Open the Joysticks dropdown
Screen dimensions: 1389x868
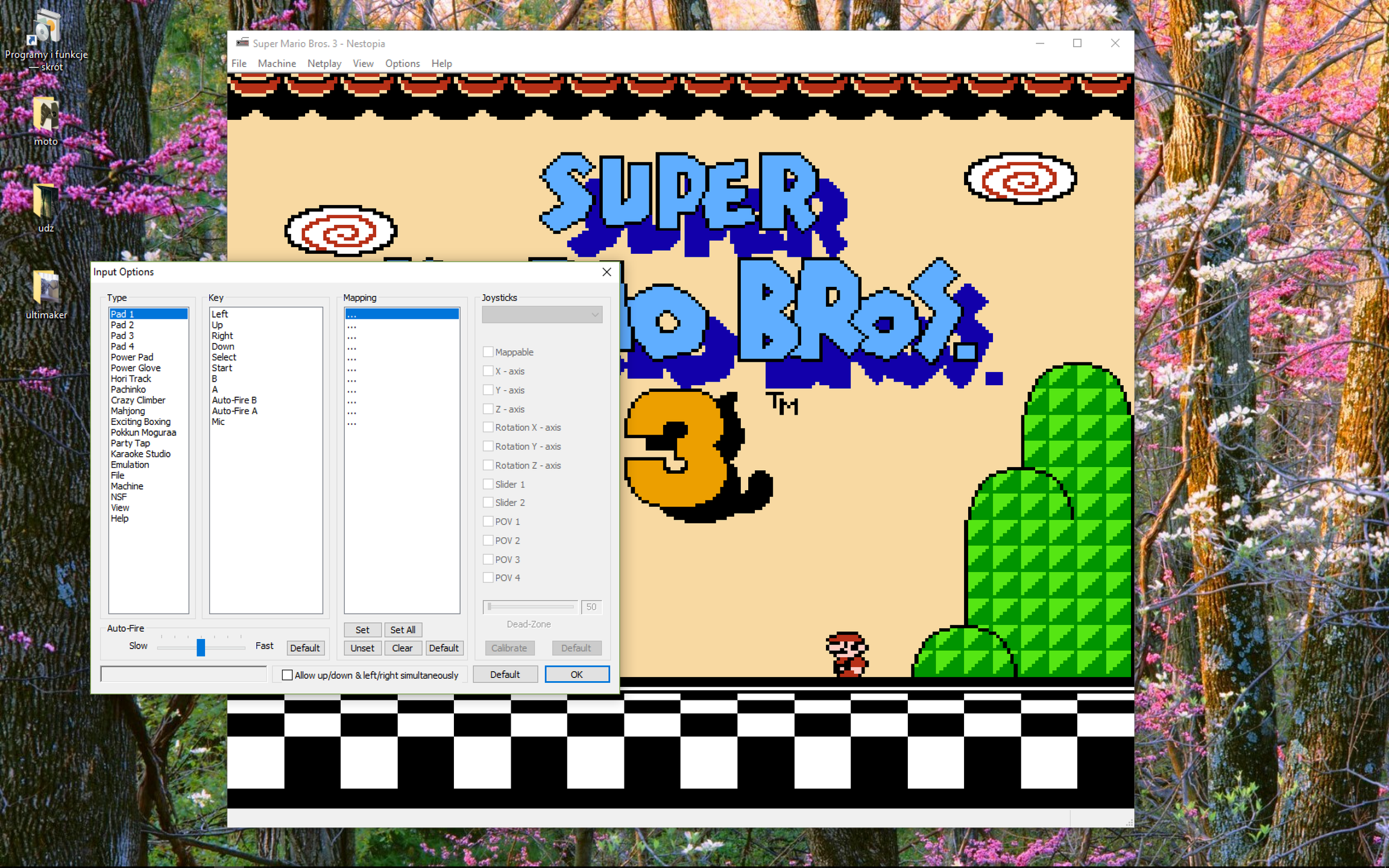[x=542, y=315]
